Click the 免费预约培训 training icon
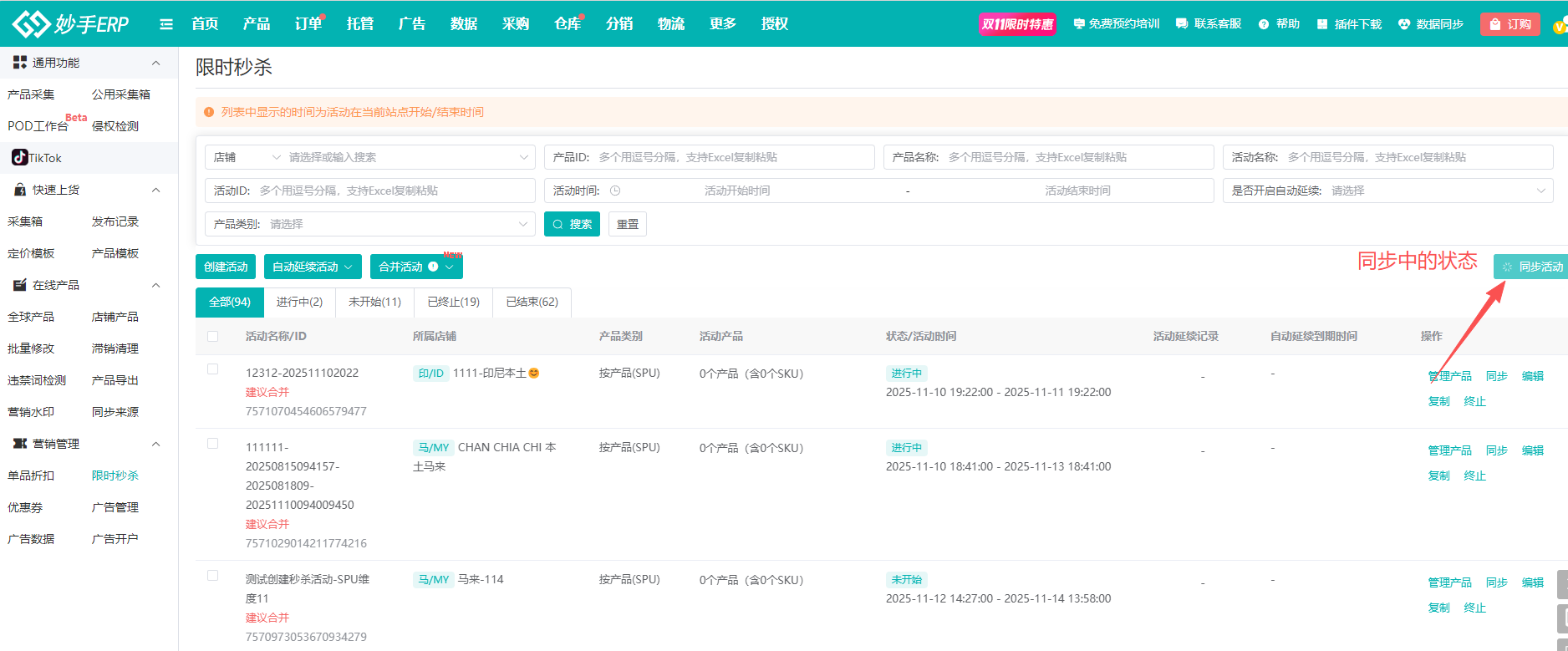The width and height of the screenshot is (1568, 651). [x=1079, y=24]
